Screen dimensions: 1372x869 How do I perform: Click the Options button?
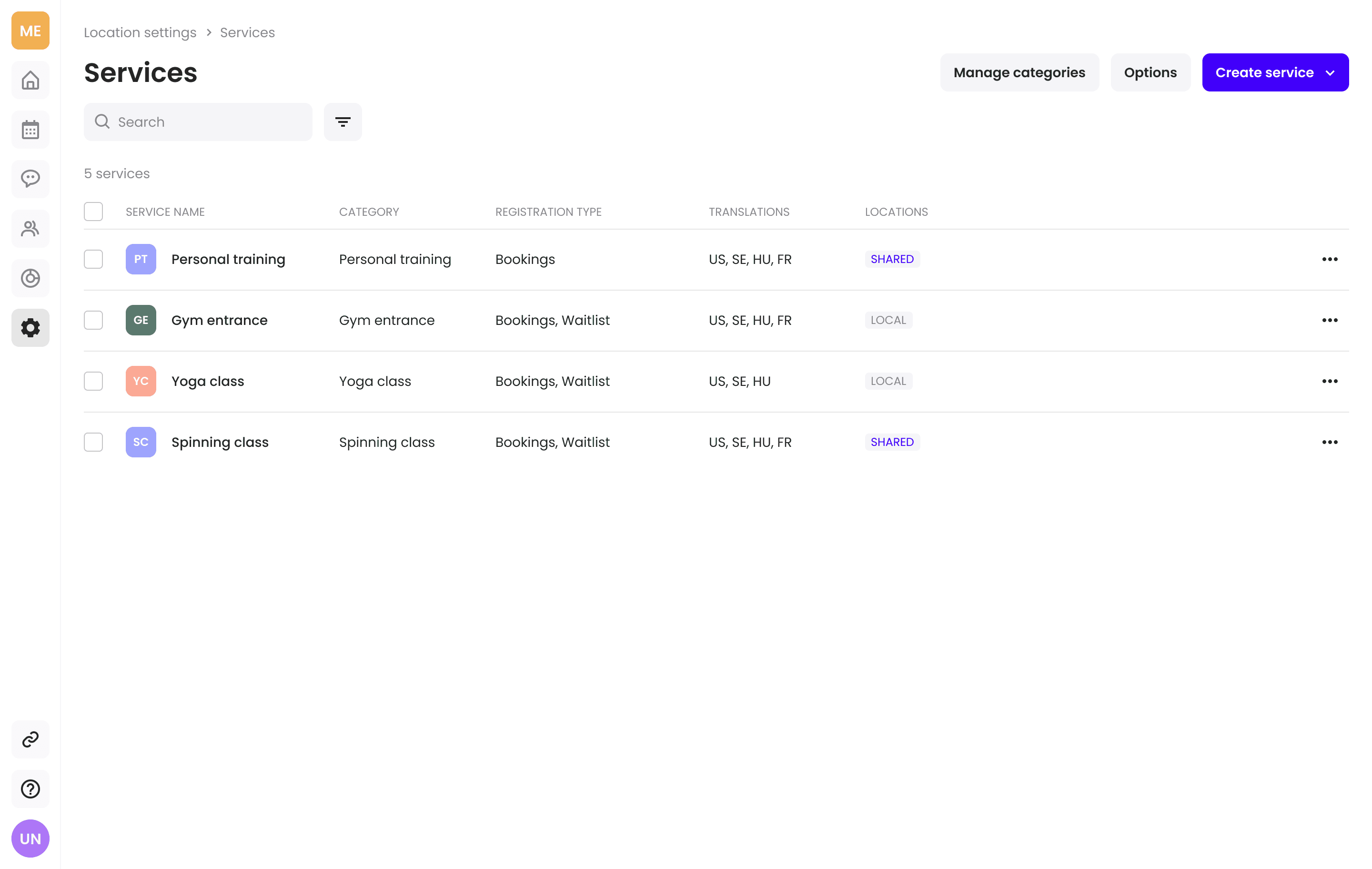(x=1150, y=72)
